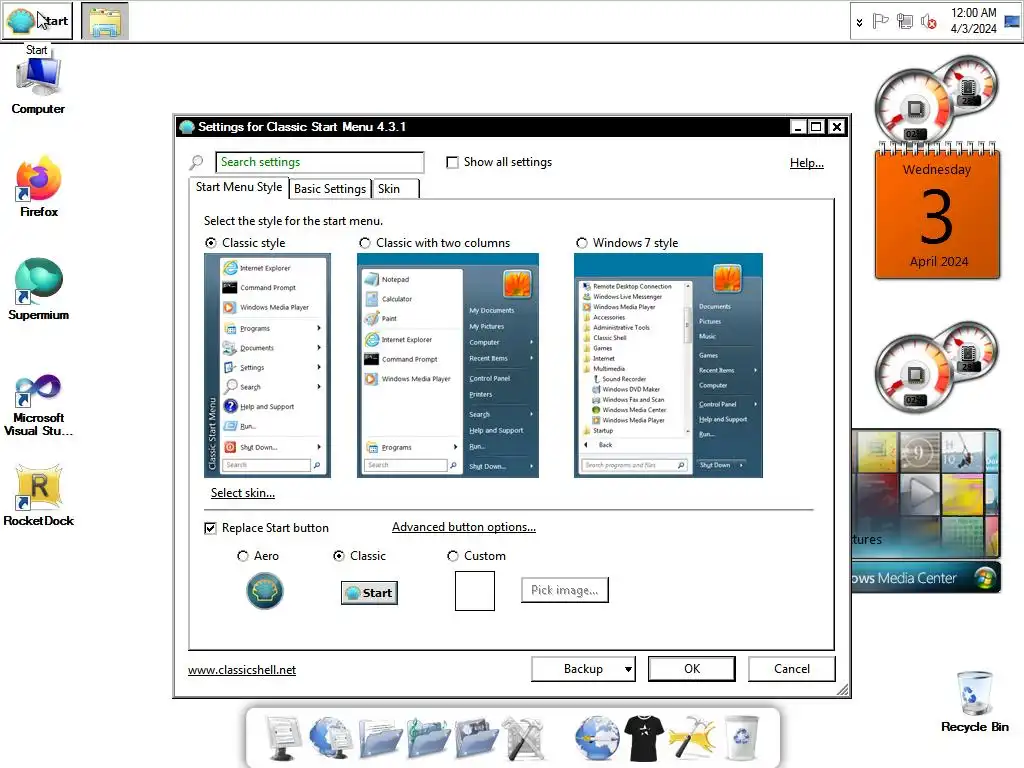Viewport: 1024px width, 768px height.
Task: Click the Aero shell button image
Action: tap(264, 591)
